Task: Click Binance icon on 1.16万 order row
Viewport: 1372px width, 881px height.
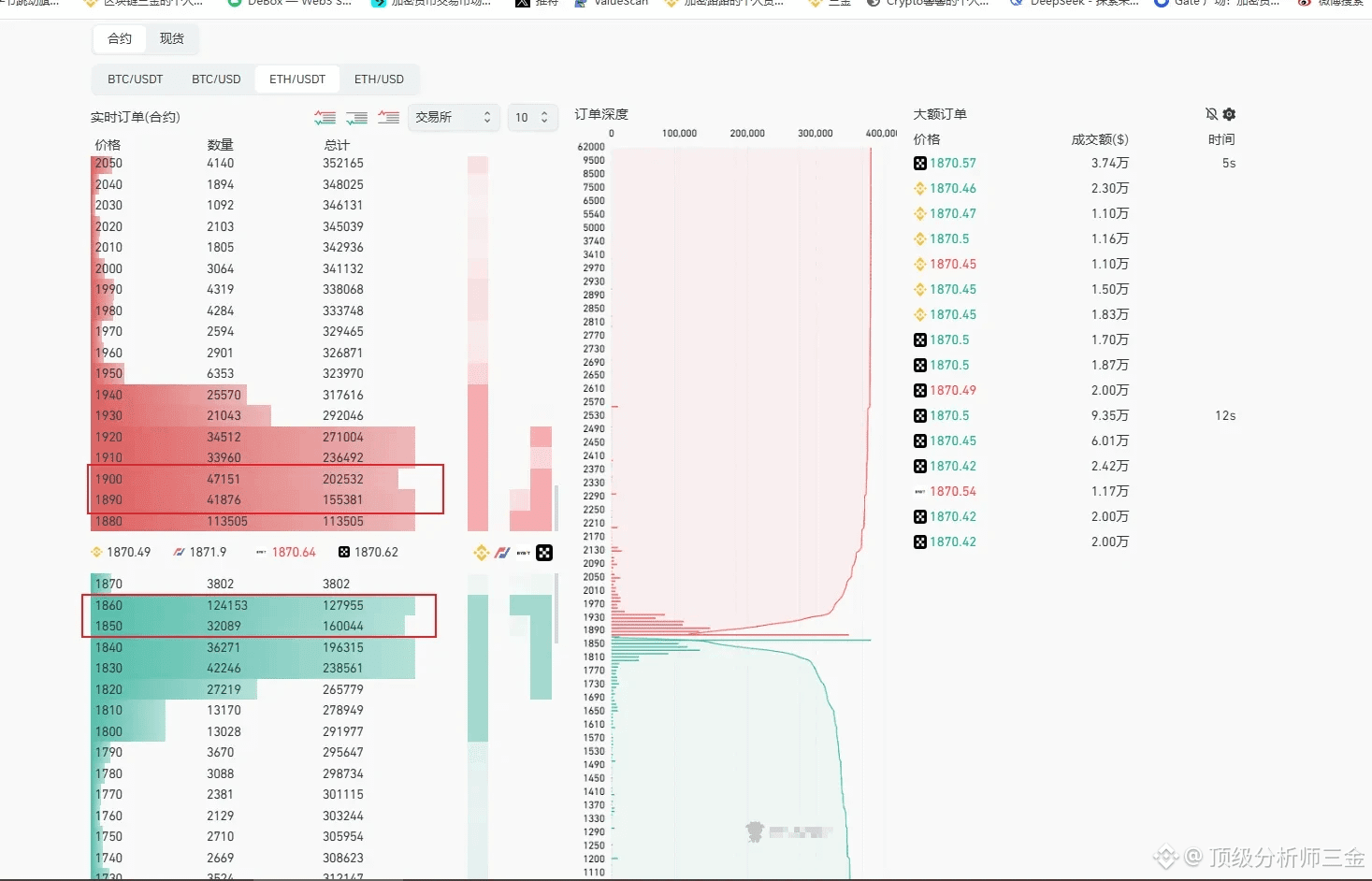Action: [920, 238]
